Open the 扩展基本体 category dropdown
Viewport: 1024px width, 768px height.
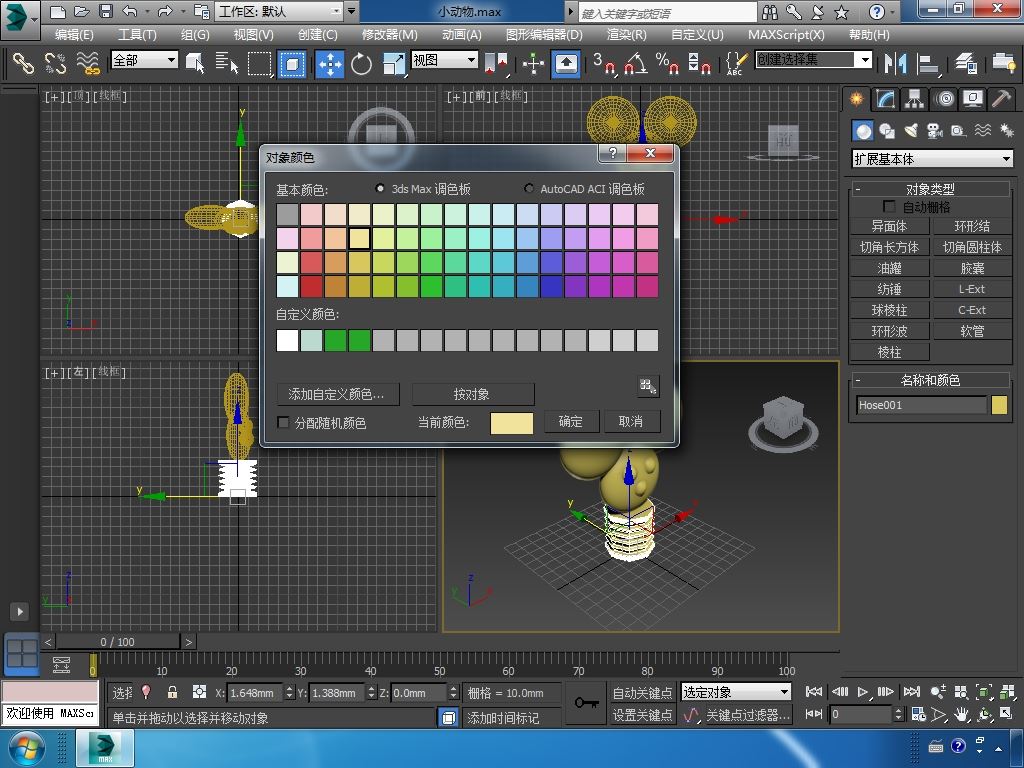pos(933,159)
